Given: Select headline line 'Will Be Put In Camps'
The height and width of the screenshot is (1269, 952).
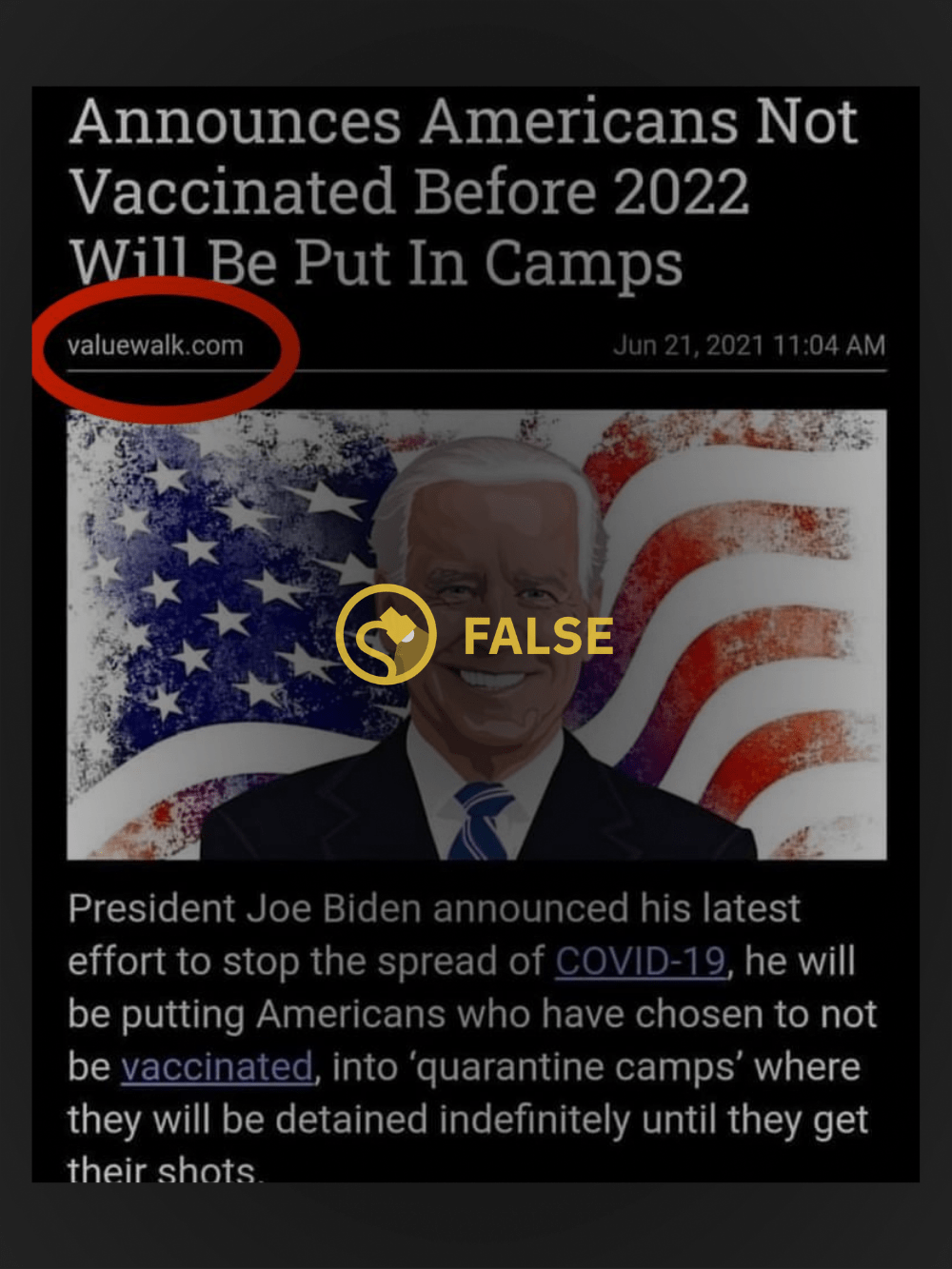Looking at the screenshot, I should pos(376,262).
